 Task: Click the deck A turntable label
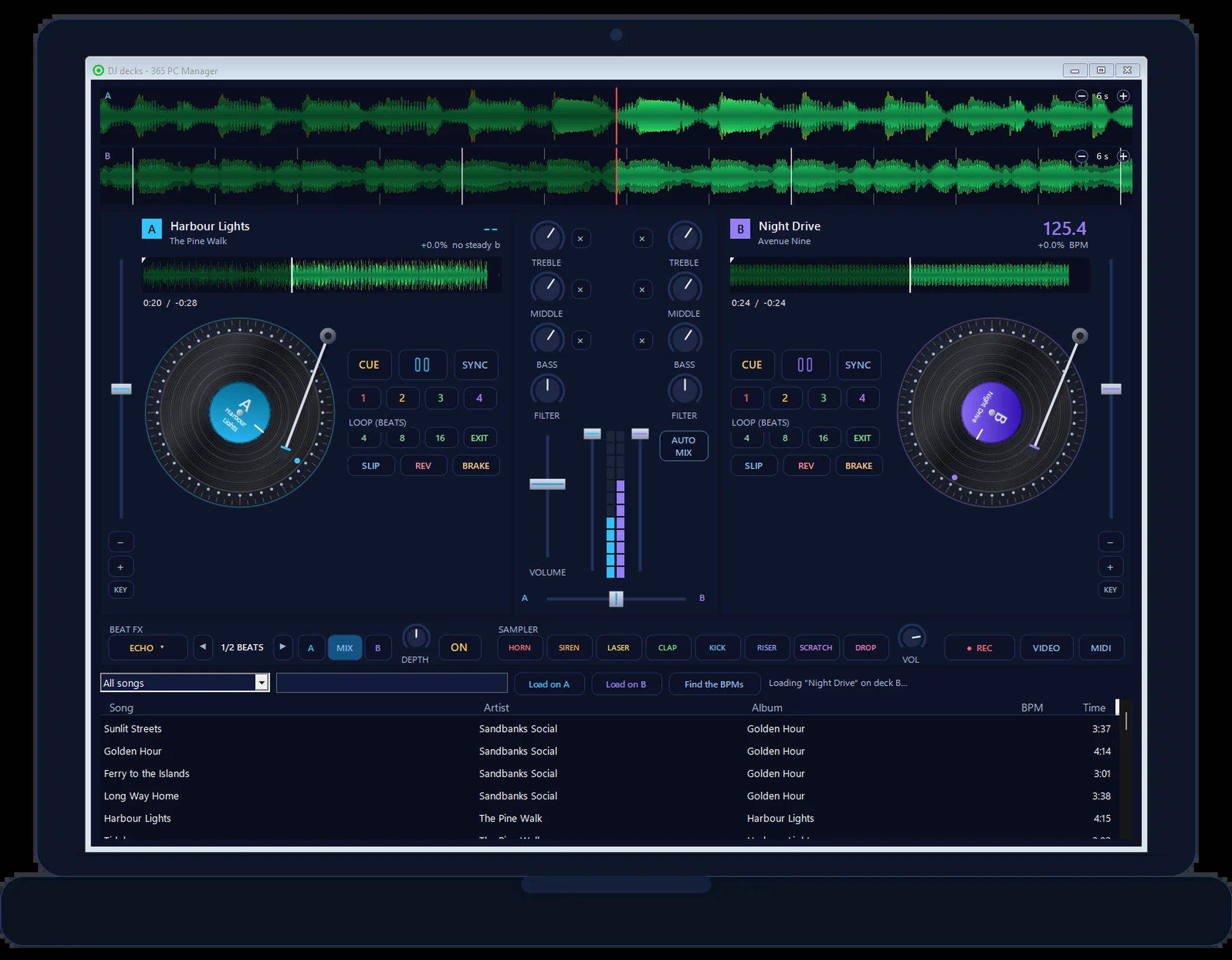click(x=240, y=412)
